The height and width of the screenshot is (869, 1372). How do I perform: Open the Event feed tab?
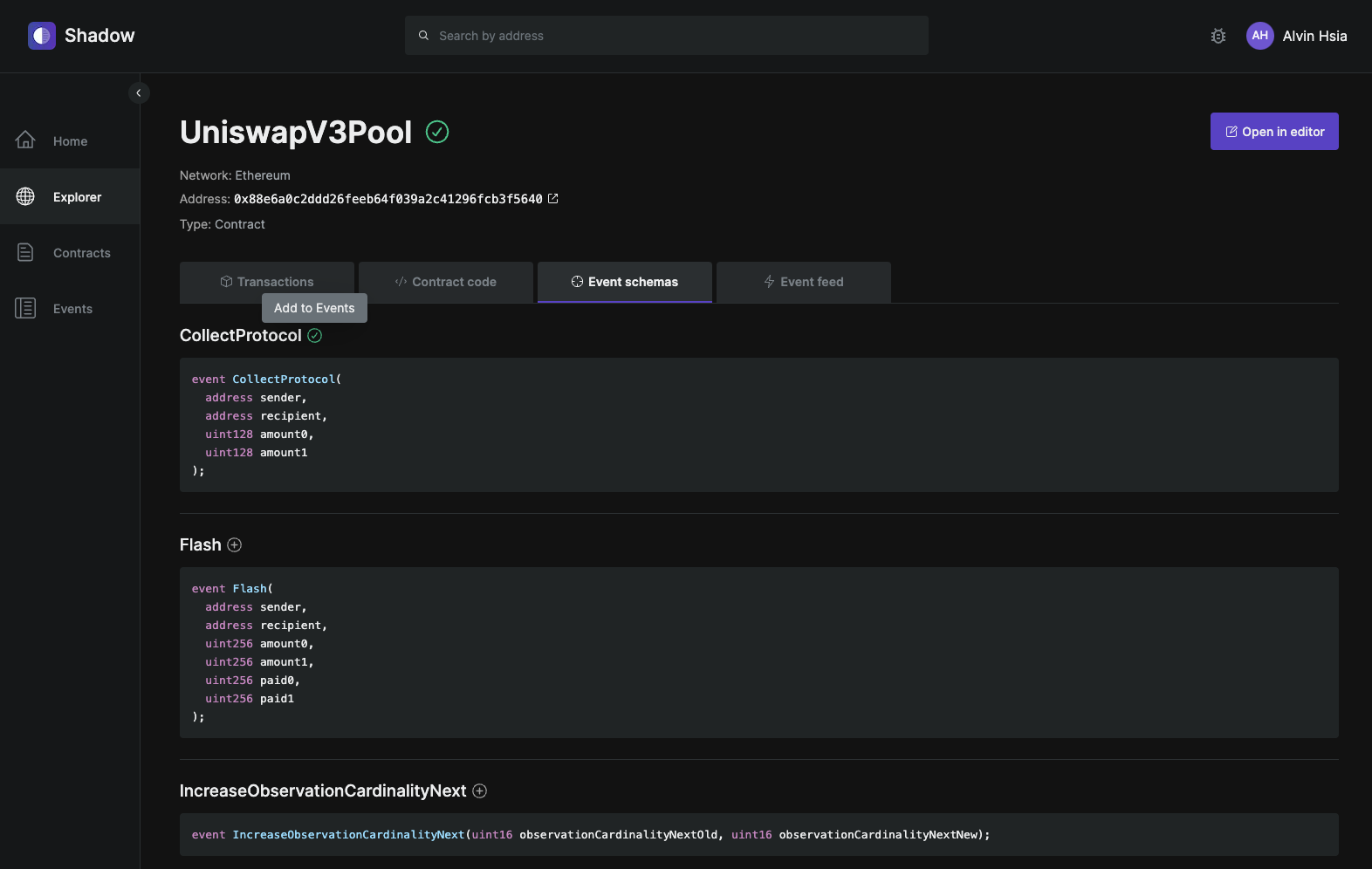[x=803, y=282]
